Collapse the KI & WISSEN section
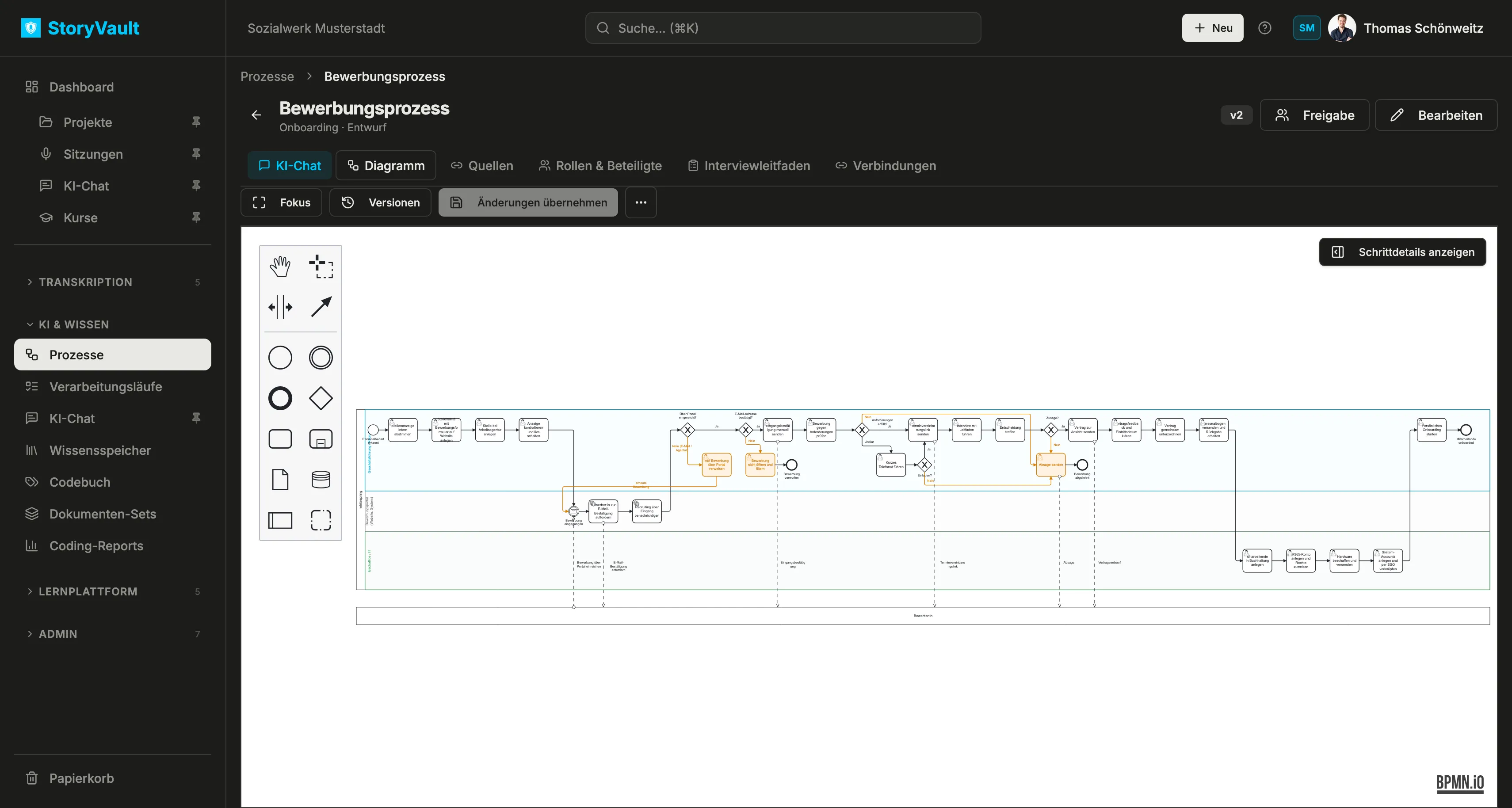The image size is (1512, 808). pos(113,324)
